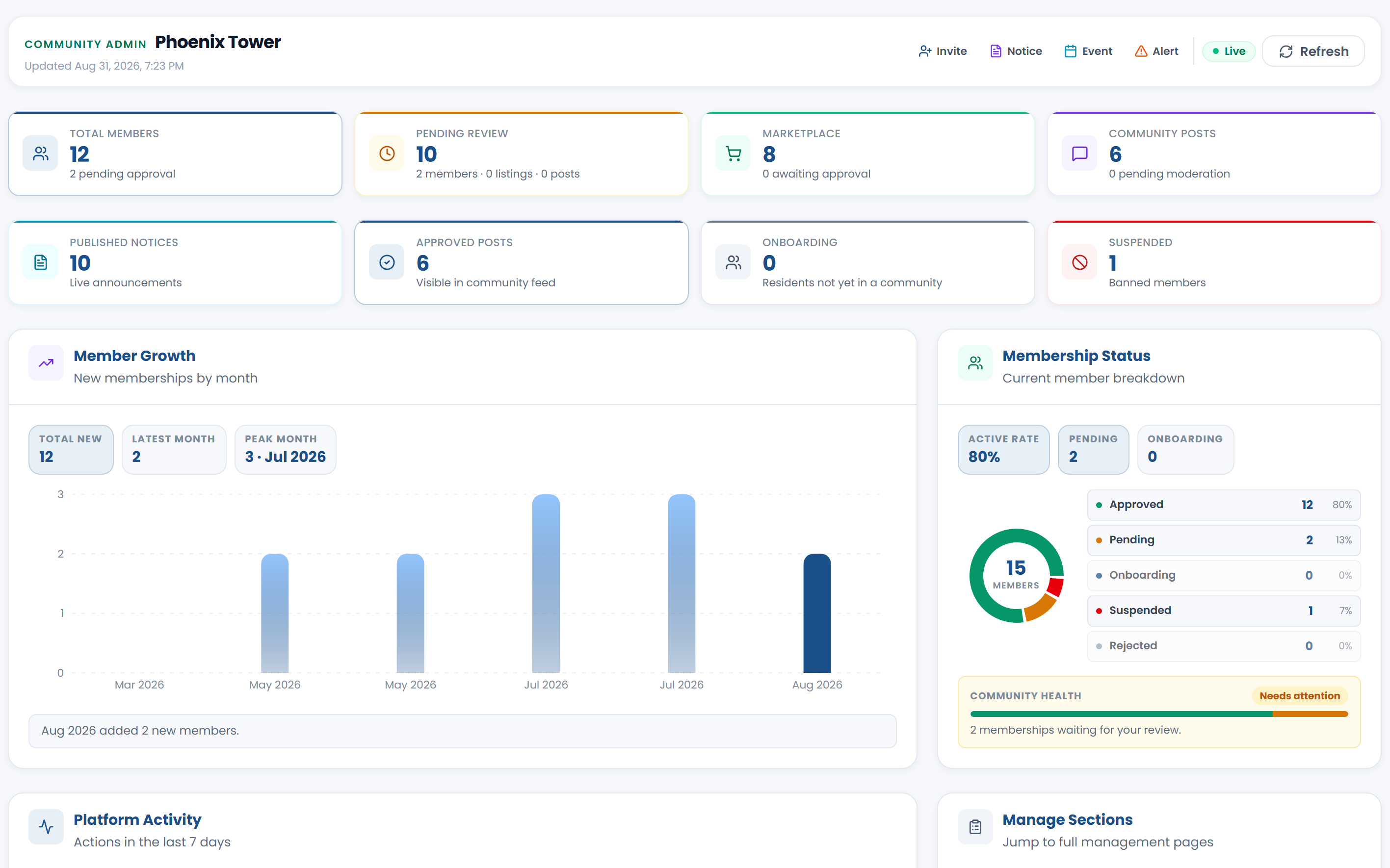This screenshot has width=1390, height=868.
Task: Click the Member Growth trend icon
Action: click(x=46, y=363)
